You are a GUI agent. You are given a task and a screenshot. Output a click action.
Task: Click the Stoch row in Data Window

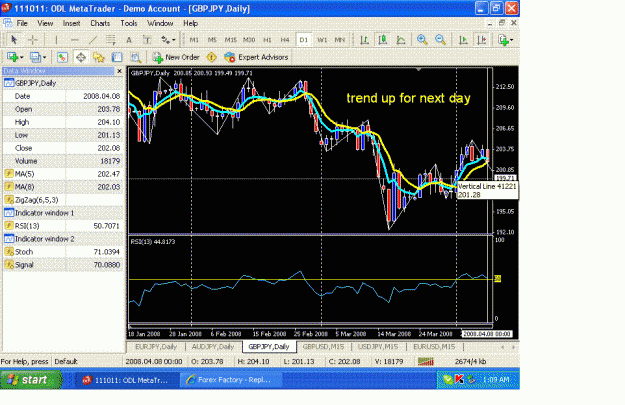pos(63,252)
